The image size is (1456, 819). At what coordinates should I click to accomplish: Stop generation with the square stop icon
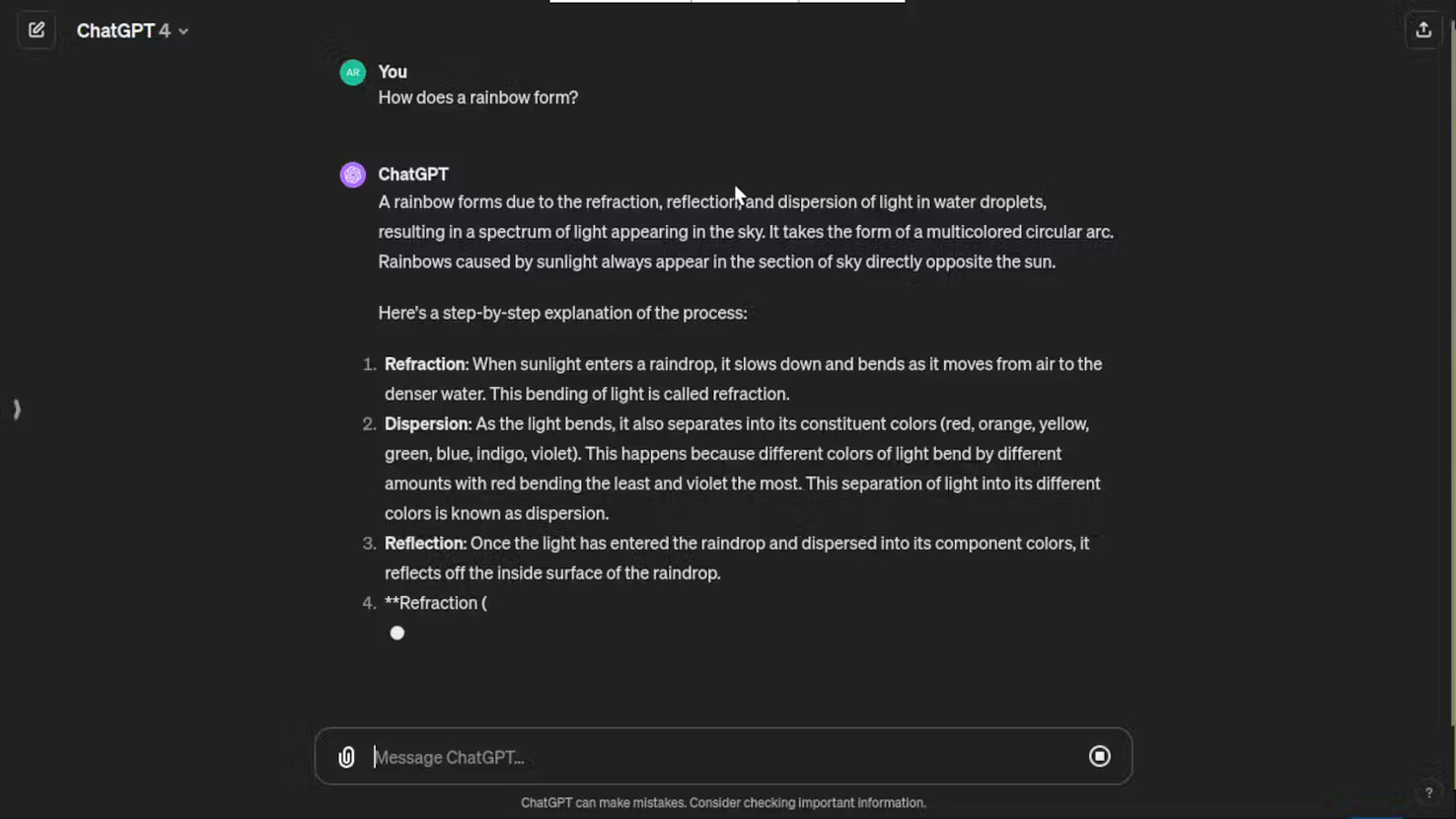1099,756
